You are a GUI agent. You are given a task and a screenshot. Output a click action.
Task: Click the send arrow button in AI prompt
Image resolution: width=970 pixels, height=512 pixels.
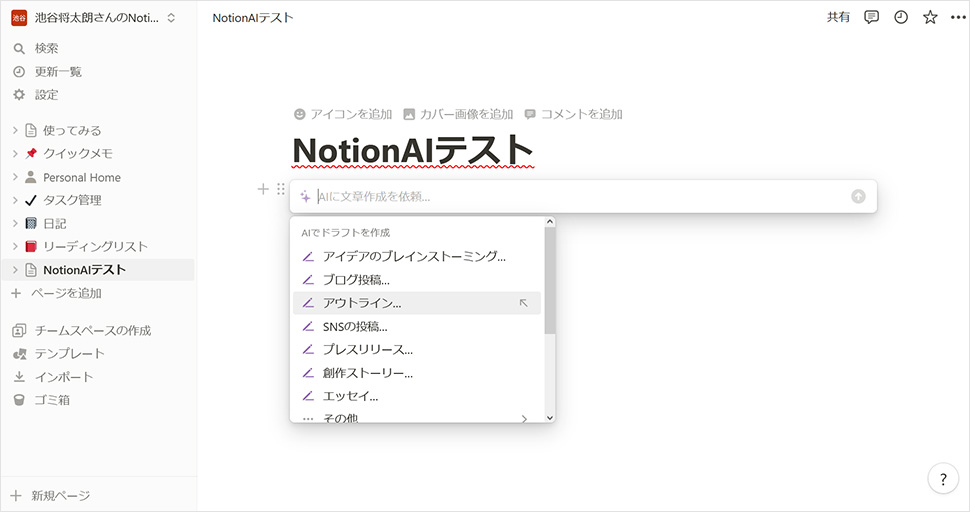858,197
